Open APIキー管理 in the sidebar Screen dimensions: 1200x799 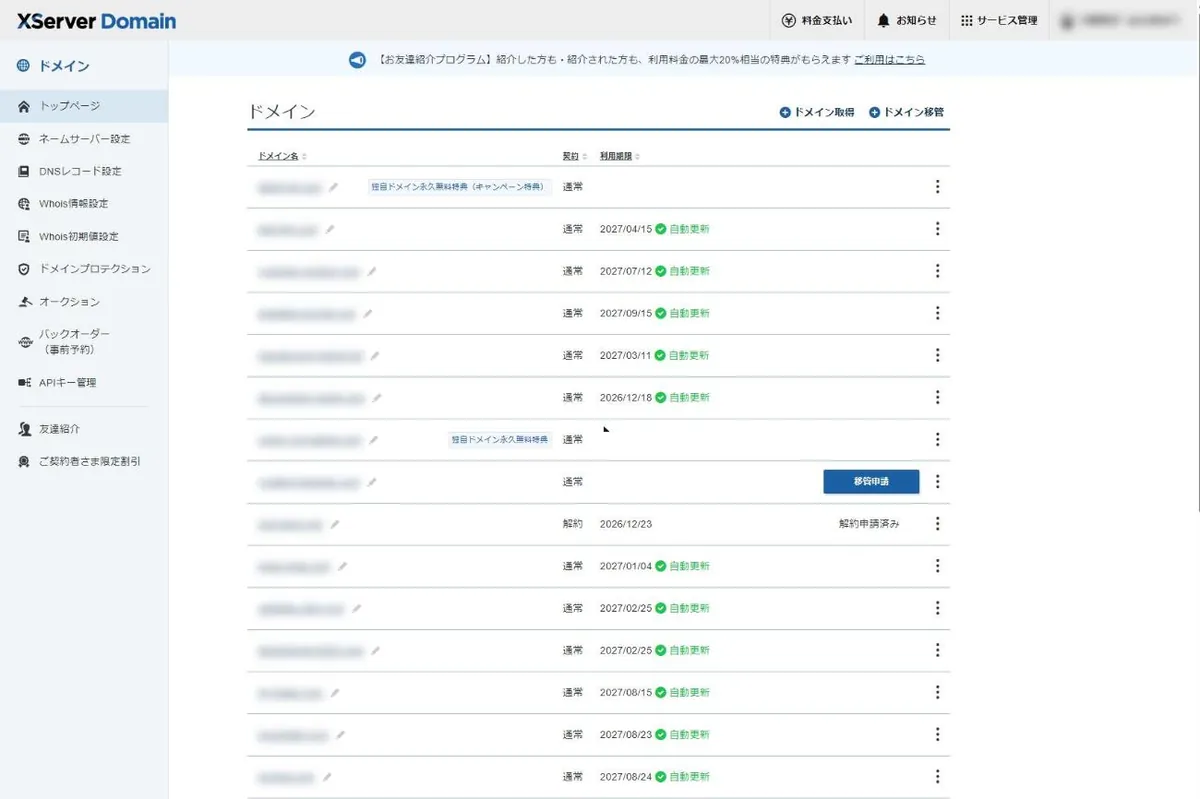(84, 383)
